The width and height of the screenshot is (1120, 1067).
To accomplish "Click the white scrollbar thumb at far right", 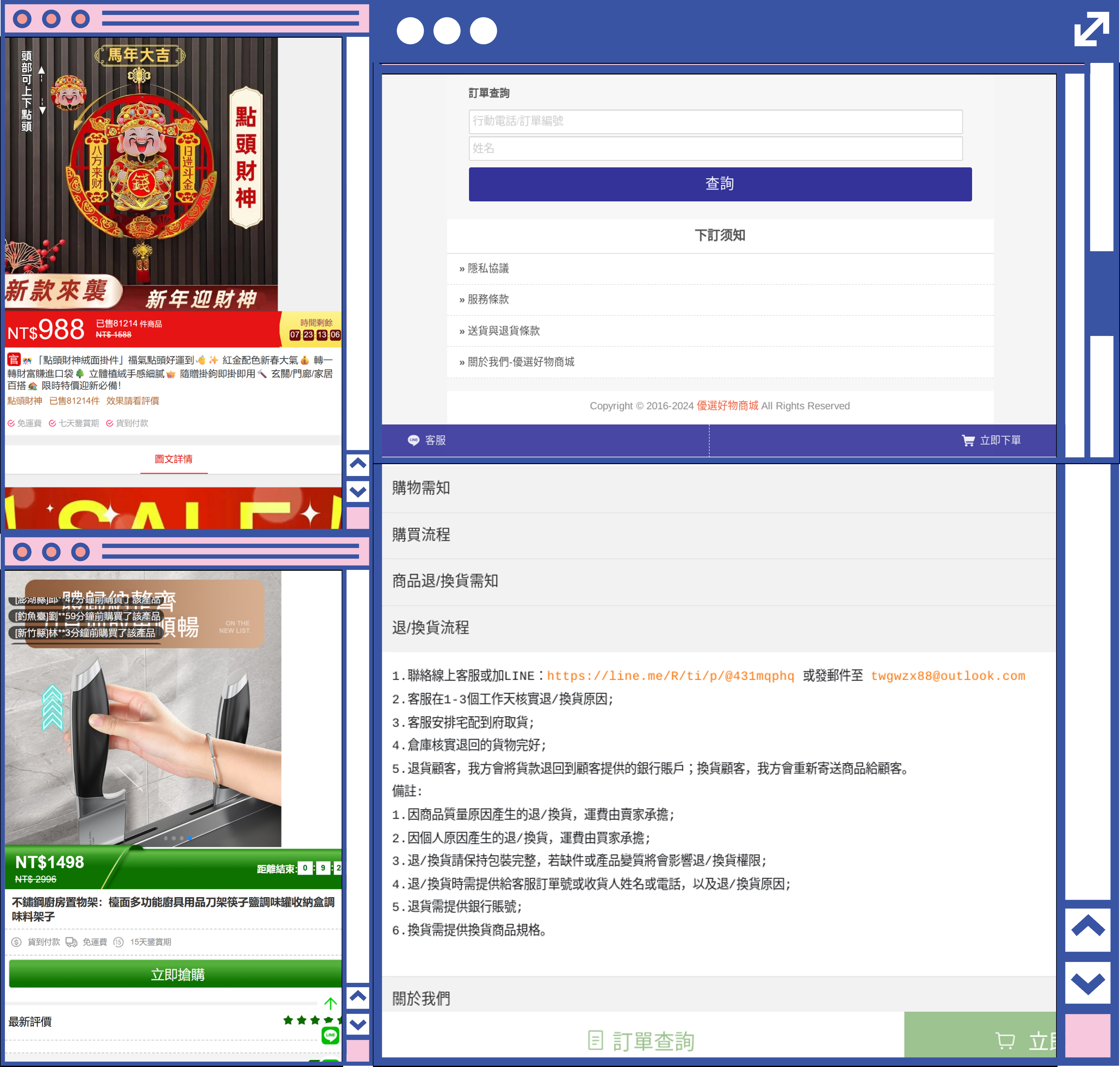I will [1101, 156].
